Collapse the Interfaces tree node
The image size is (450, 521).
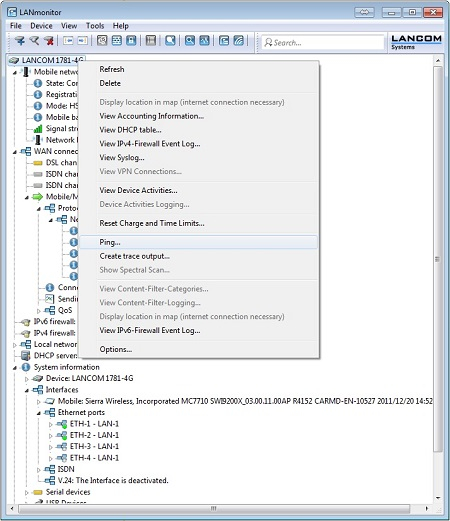point(27,390)
